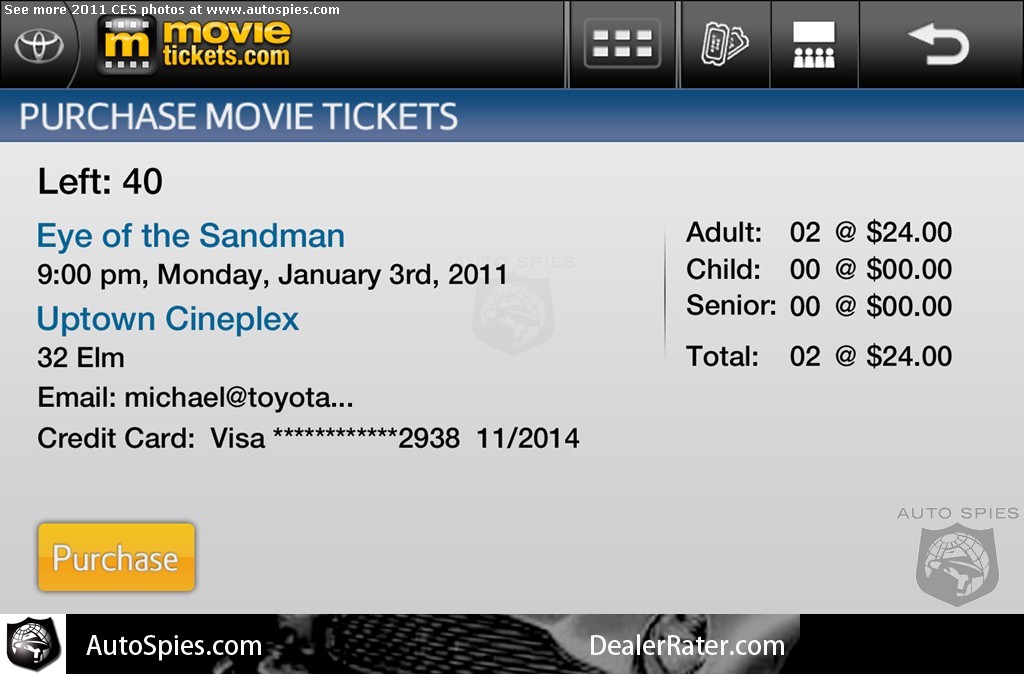Tap the 9:00 pm showtime line
The image size is (1024, 674).
272,274
